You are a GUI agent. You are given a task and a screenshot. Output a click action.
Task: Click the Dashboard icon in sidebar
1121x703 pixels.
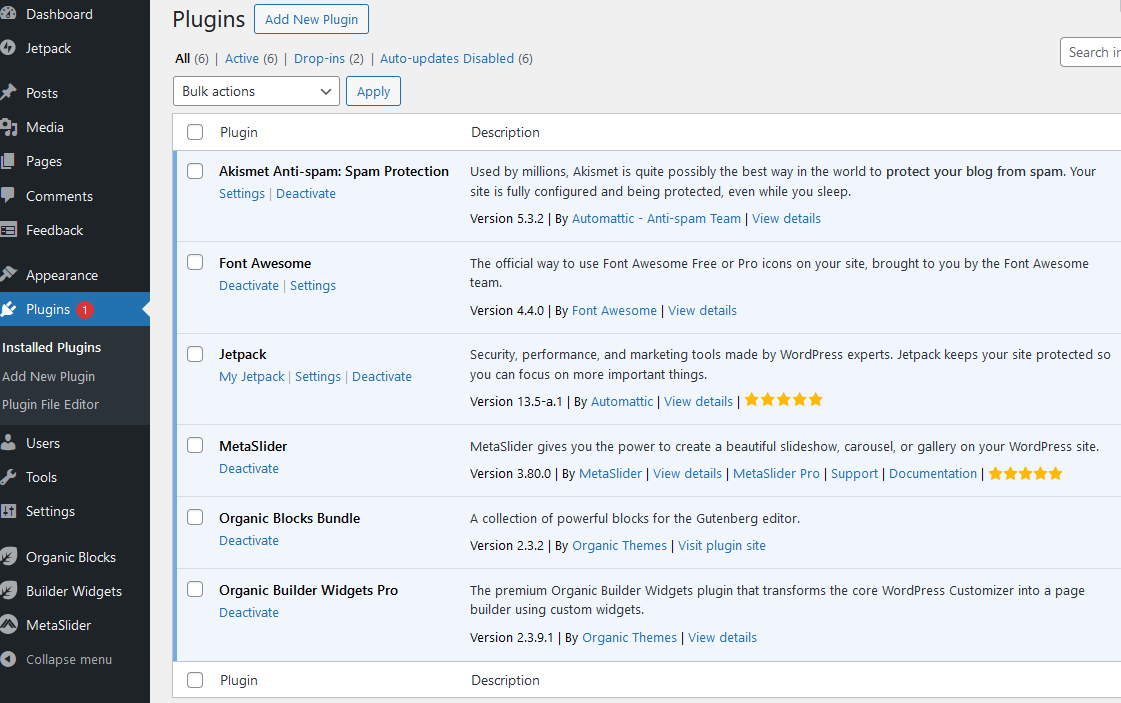click(8, 14)
